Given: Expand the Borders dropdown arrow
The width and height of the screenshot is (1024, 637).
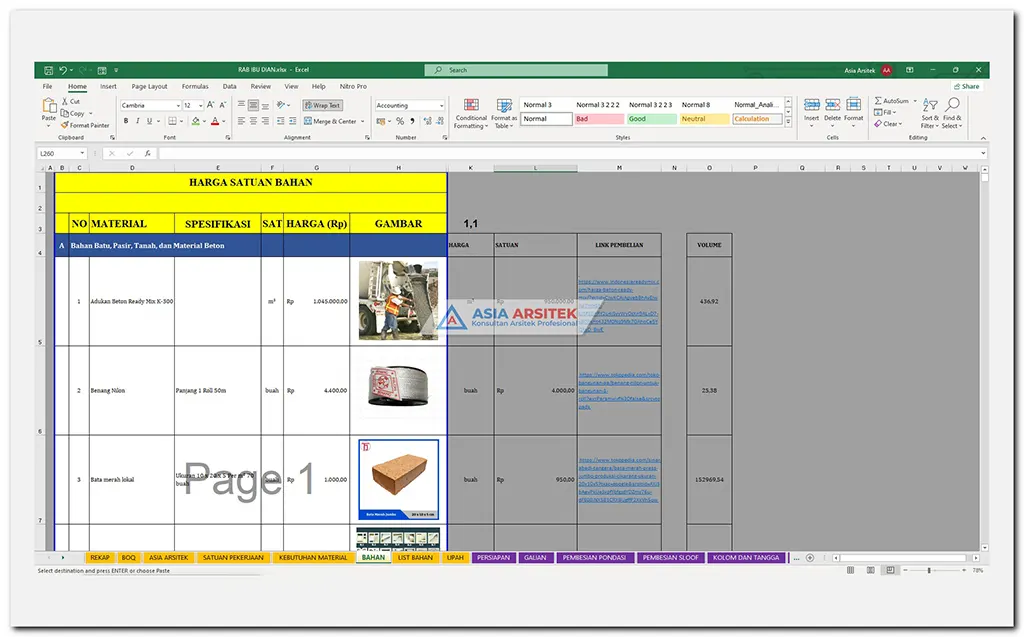Looking at the screenshot, I should [x=182, y=122].
